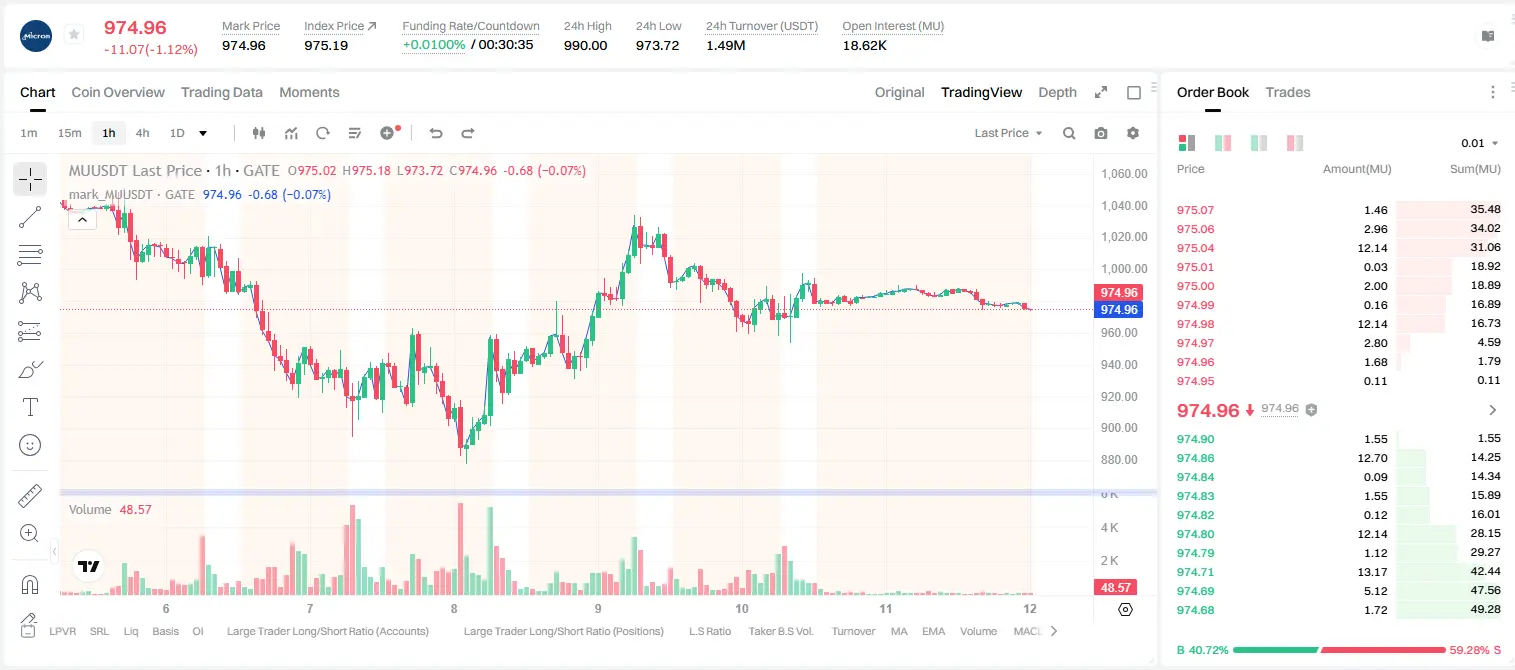Select the 4h timeframe
The image size is (1515, 670).
[x=142, y=133]
